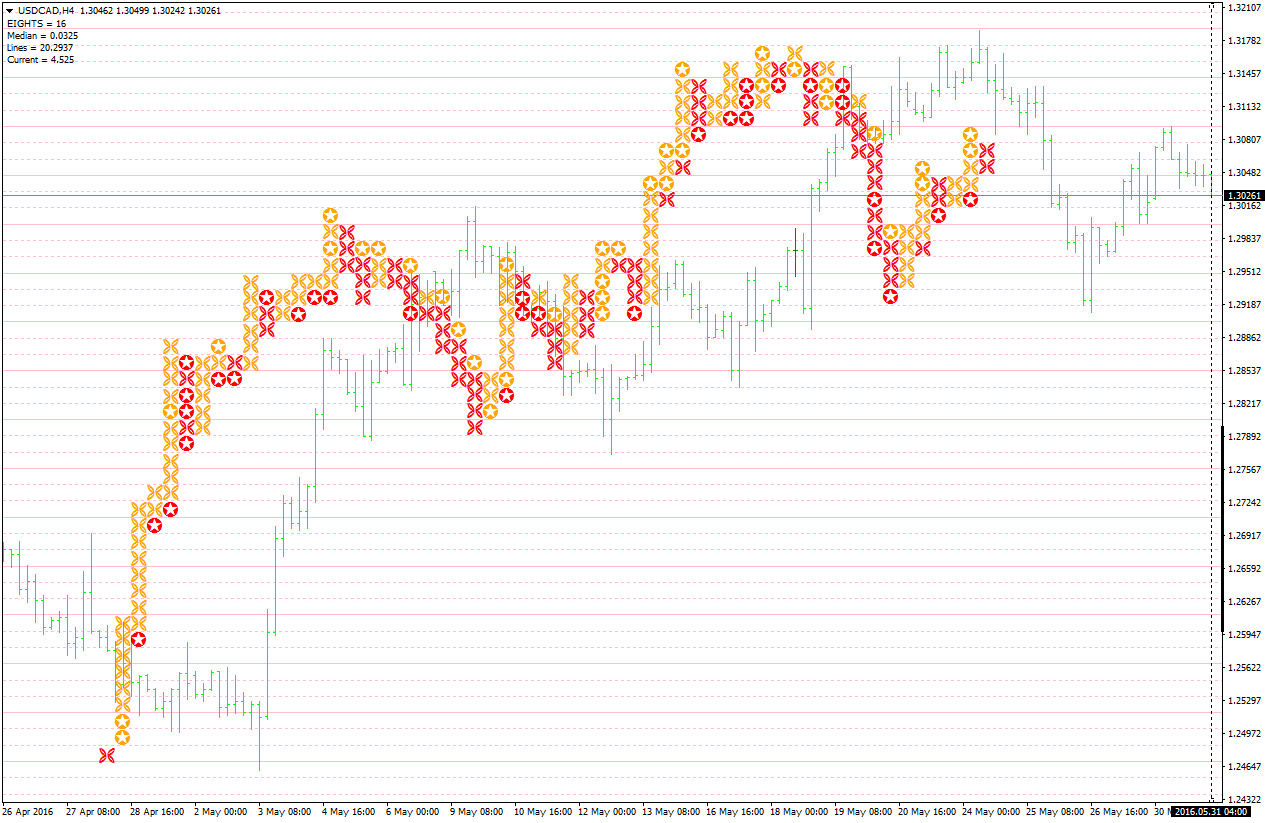Click a red circled-star sell marker near 16 May
Viewport: 1265px width, 823px height.
pyautogui.click(x=746, y=88)
